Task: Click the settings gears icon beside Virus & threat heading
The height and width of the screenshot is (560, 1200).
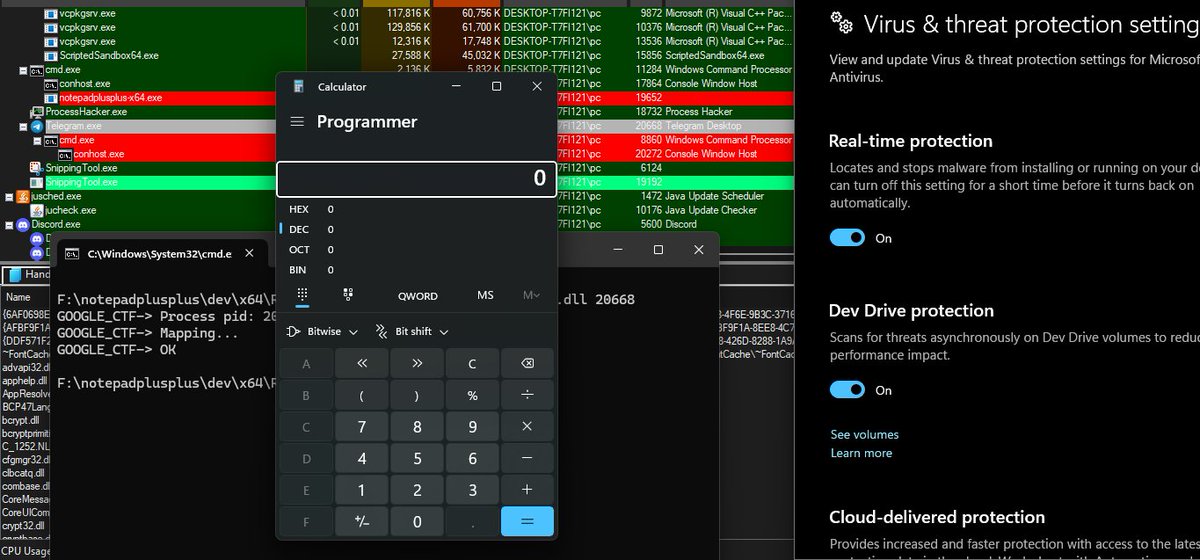Action: point(842,24)
